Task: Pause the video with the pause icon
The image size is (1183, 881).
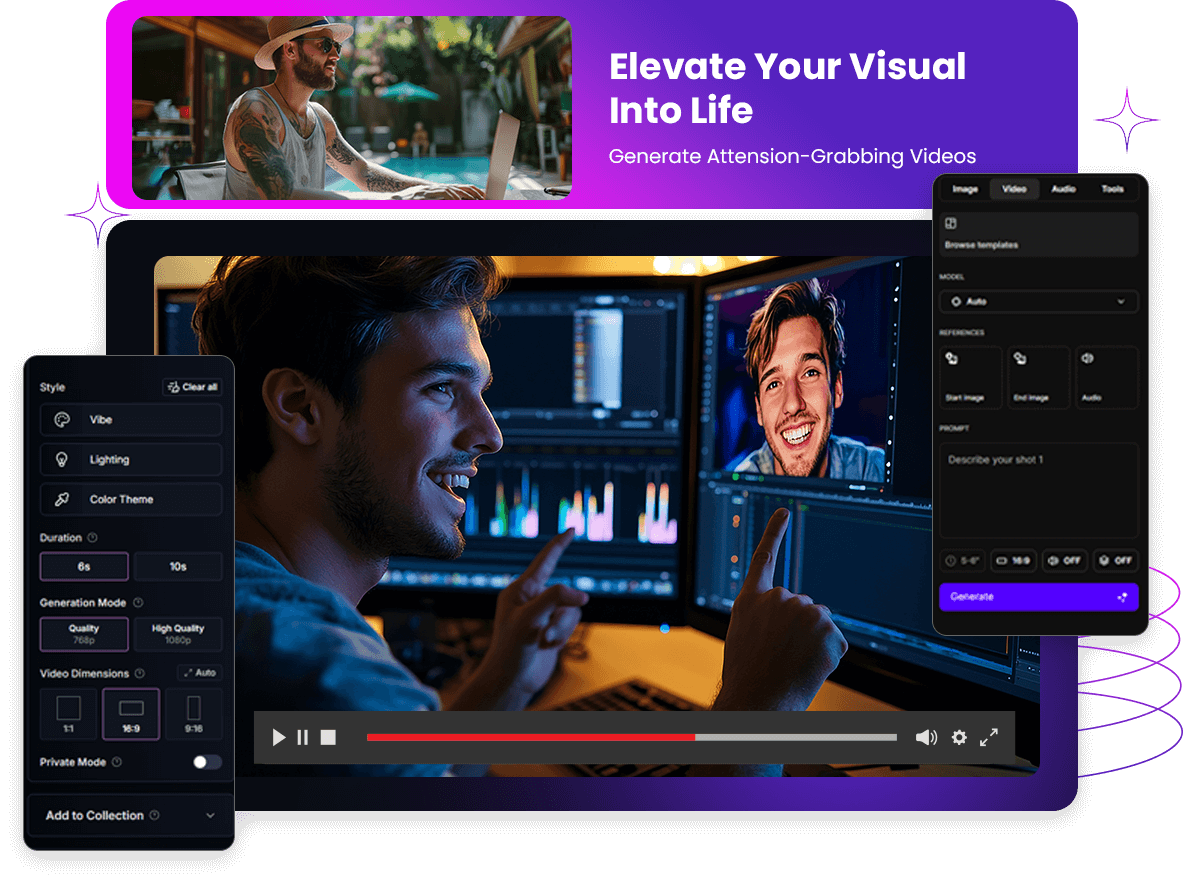Action: [303, 738]
